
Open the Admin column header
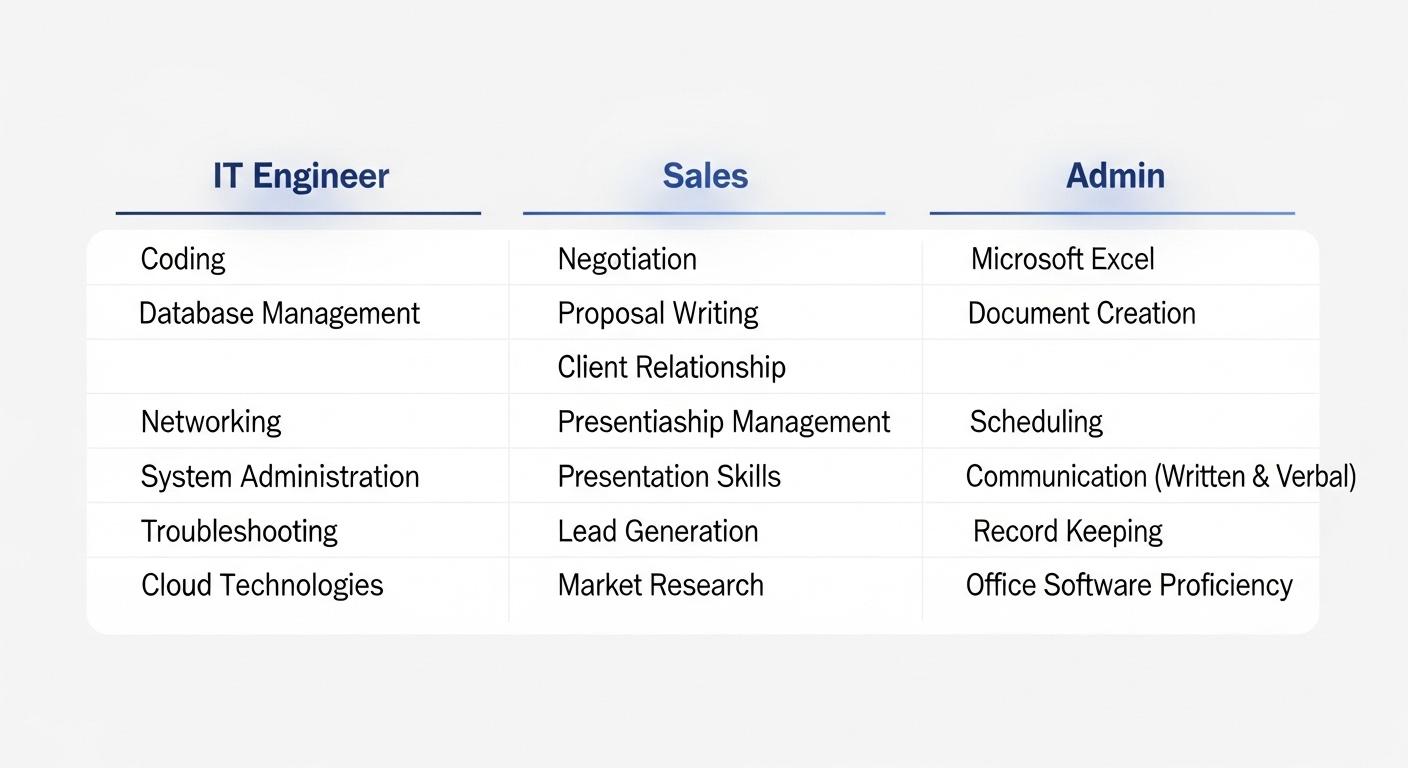(x=1115, y=176)
